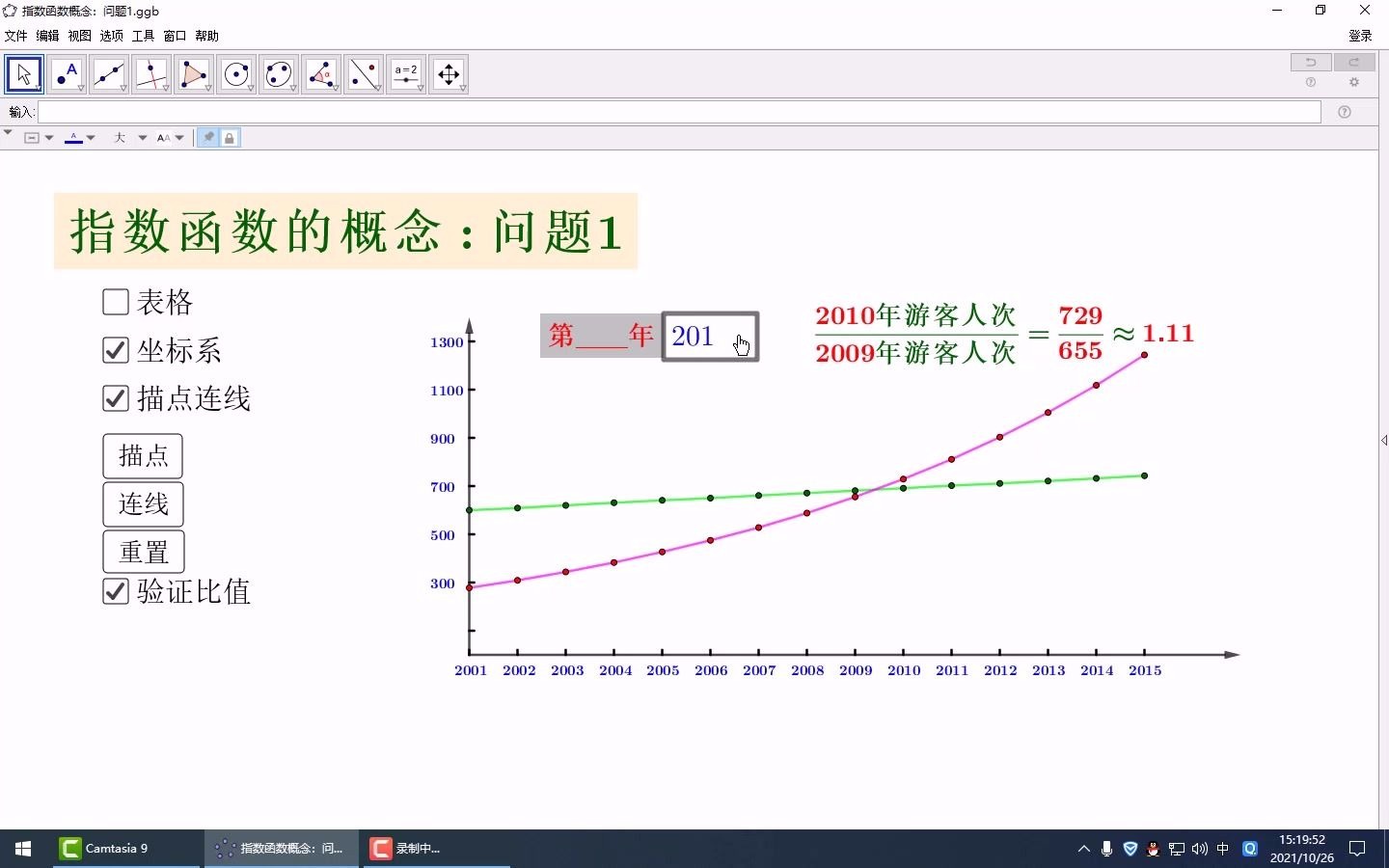Uncheck the 坐标系 checkbox
The width and height of the screenshot is (1389, 868).
click(116, 350)
